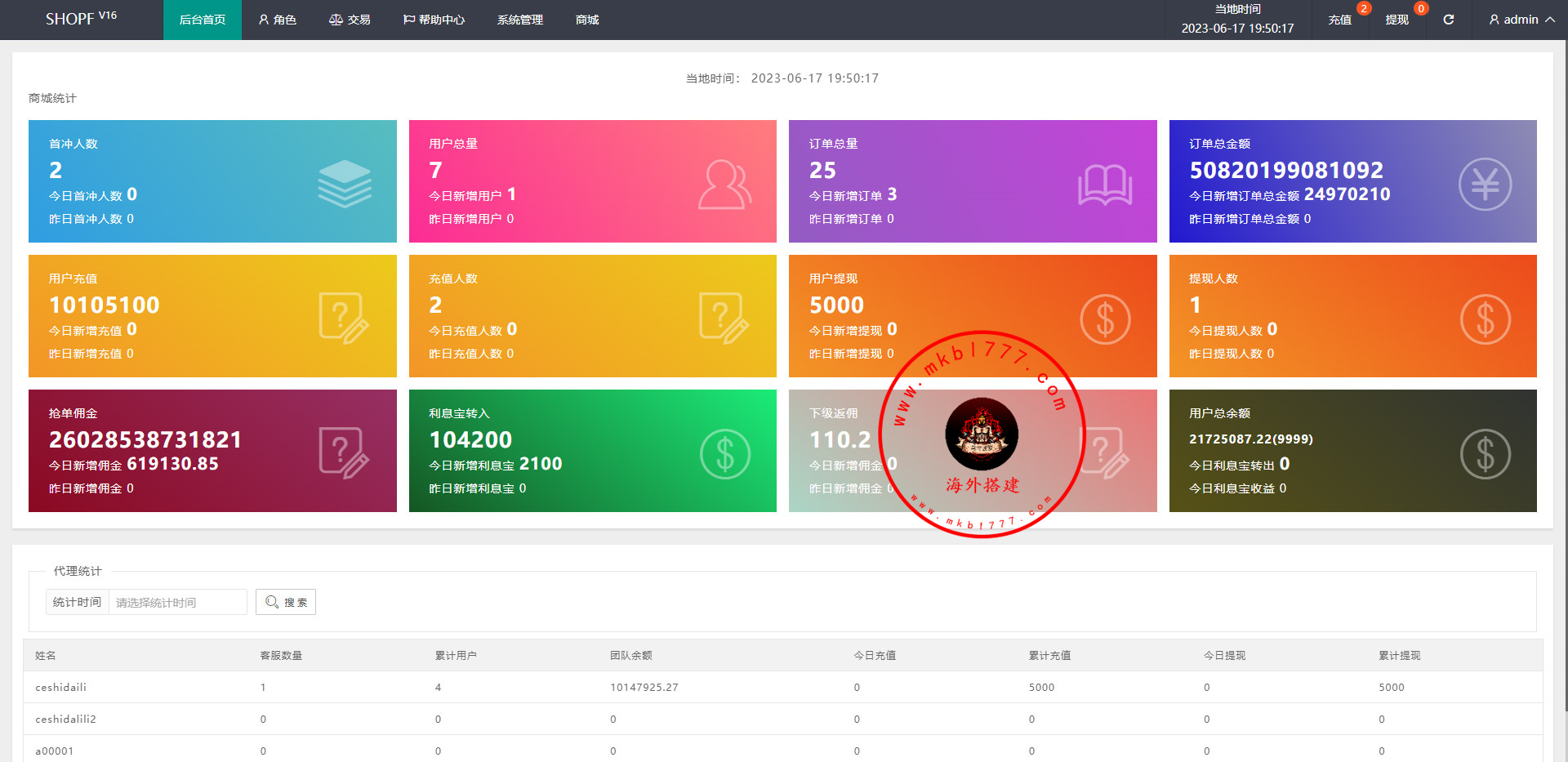
Task: Click the 用户总量 value 7
Action: (x=435, y=170)
